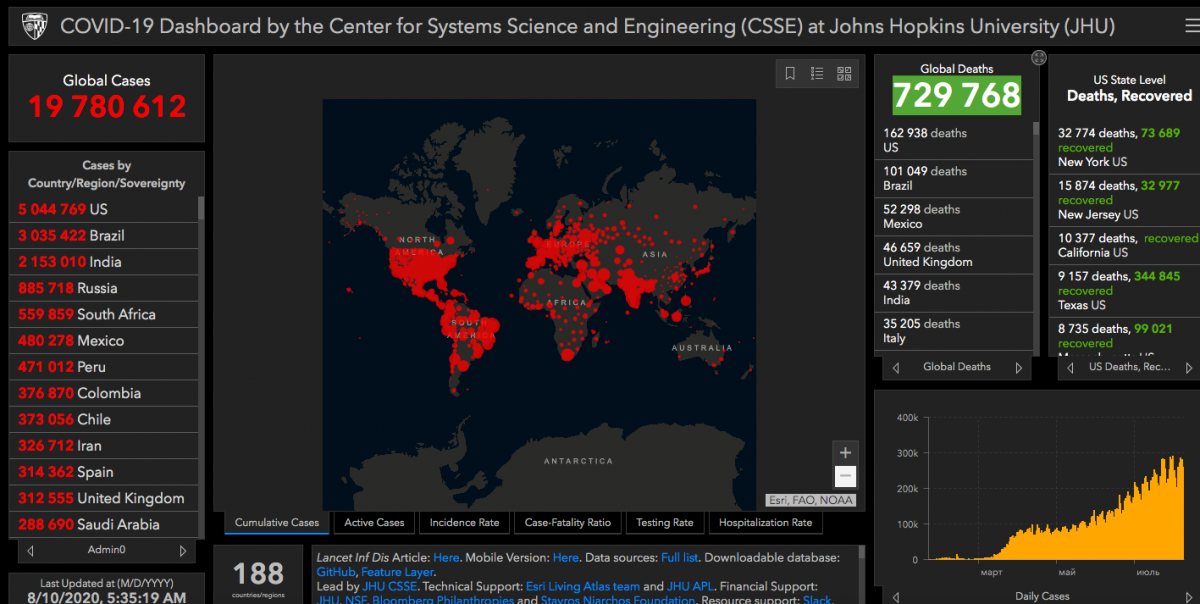Show previous view of US Deaths panel

click(x=1070, y=367)
